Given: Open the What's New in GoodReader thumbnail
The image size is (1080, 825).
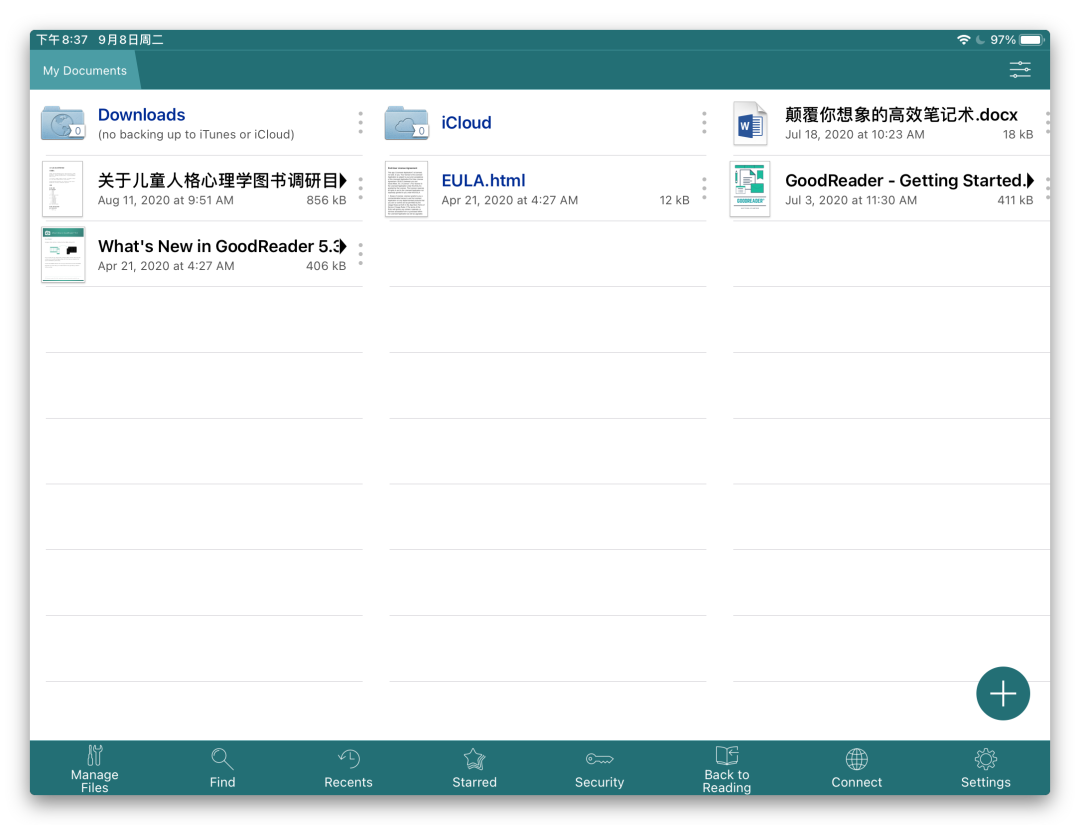Looking at the screenshot, I should click(x=63, y=255).
